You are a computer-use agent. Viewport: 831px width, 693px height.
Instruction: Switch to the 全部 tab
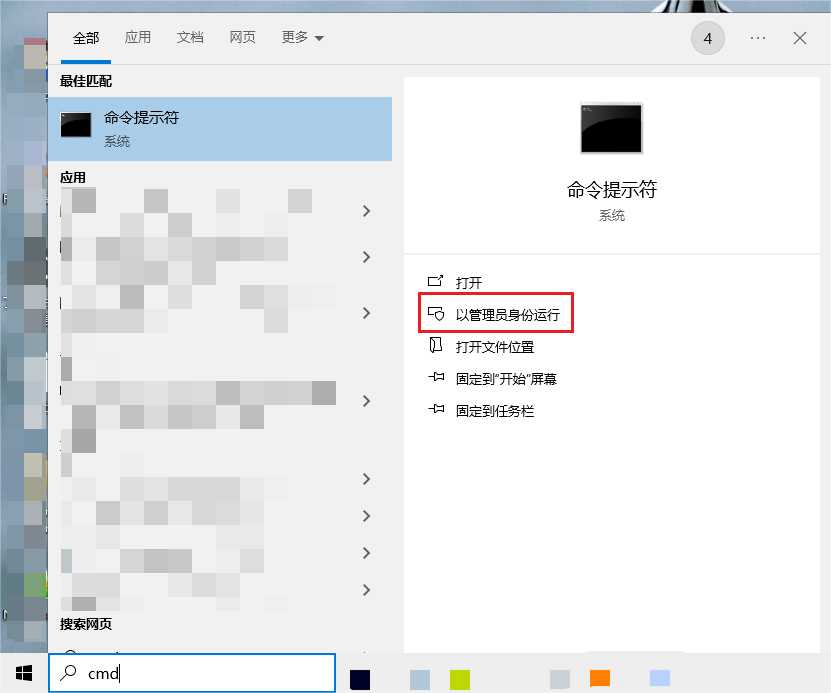86,38
